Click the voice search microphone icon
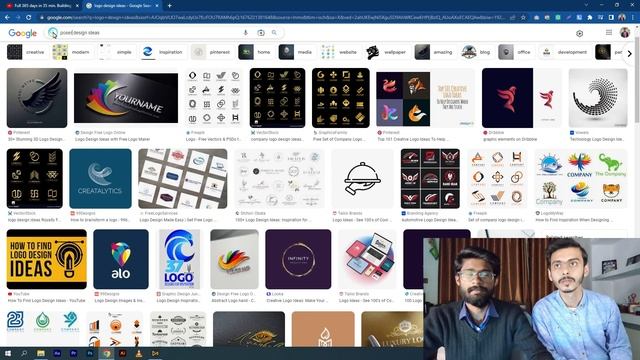The width and height of the screenshot is (640, 360). coord(245,33)
